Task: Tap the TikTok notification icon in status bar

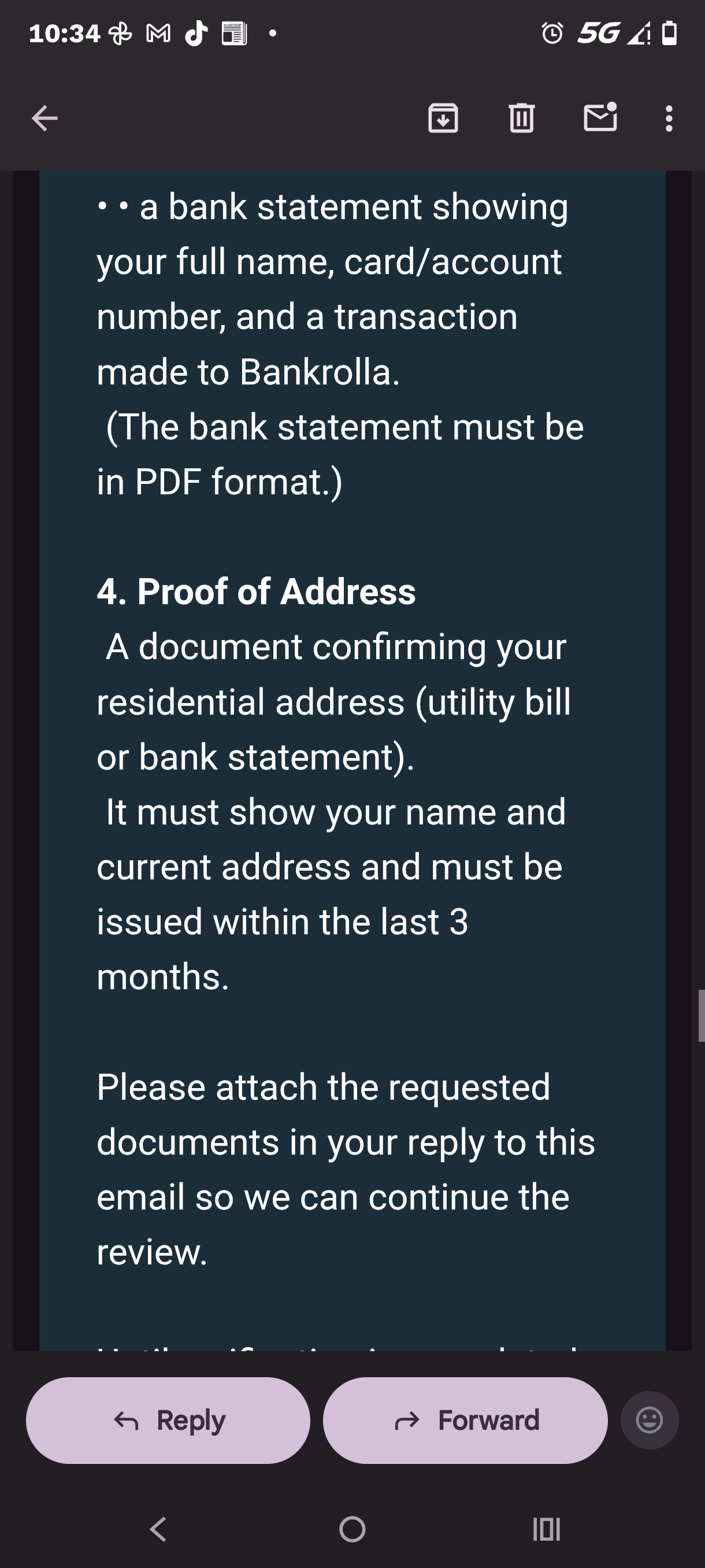Action: (196, 34)
